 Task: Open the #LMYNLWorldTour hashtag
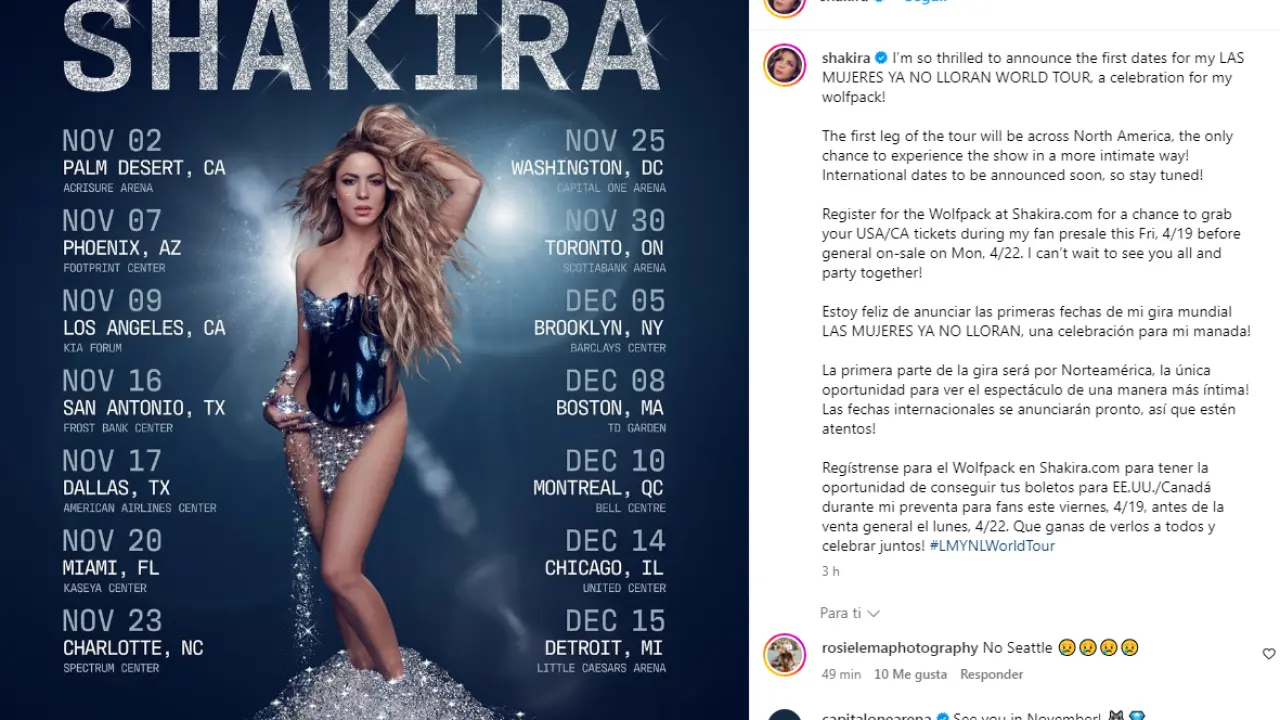click(992, 546)
